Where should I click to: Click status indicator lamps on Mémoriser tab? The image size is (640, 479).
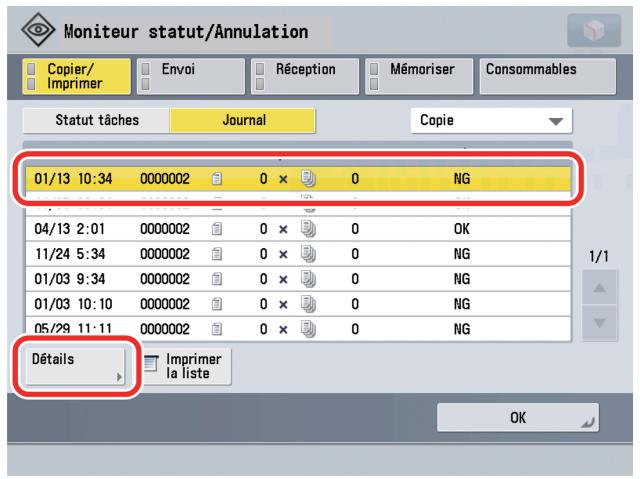(374, 77)
